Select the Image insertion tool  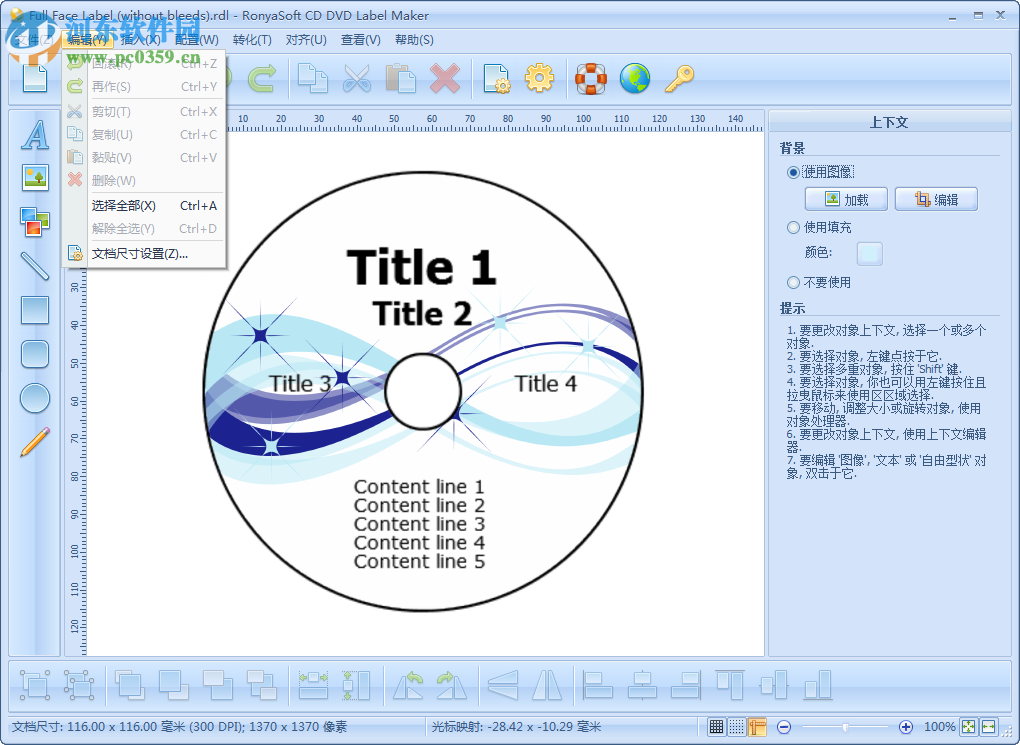pos(34,177)
